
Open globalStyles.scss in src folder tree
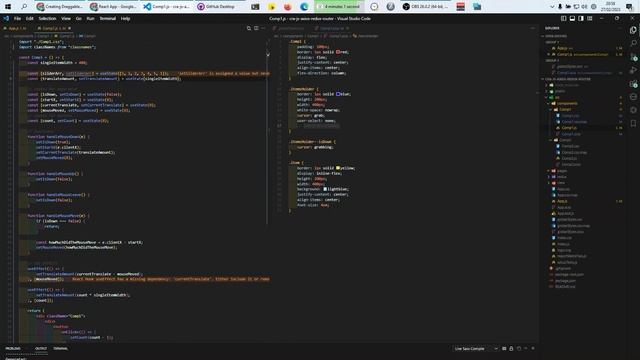click(x=570, y=232)
